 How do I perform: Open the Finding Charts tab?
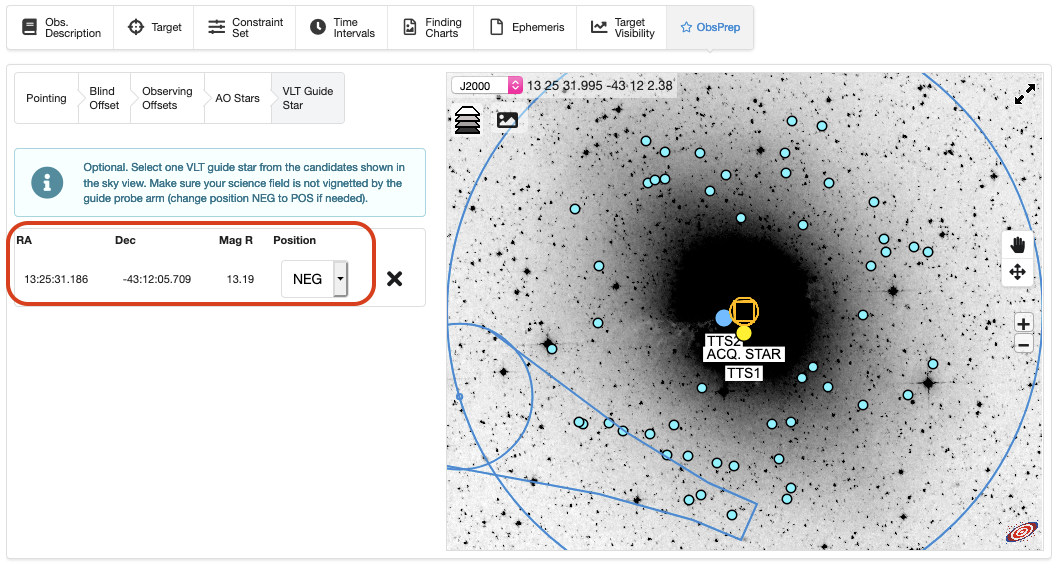[x=431, y=28]
